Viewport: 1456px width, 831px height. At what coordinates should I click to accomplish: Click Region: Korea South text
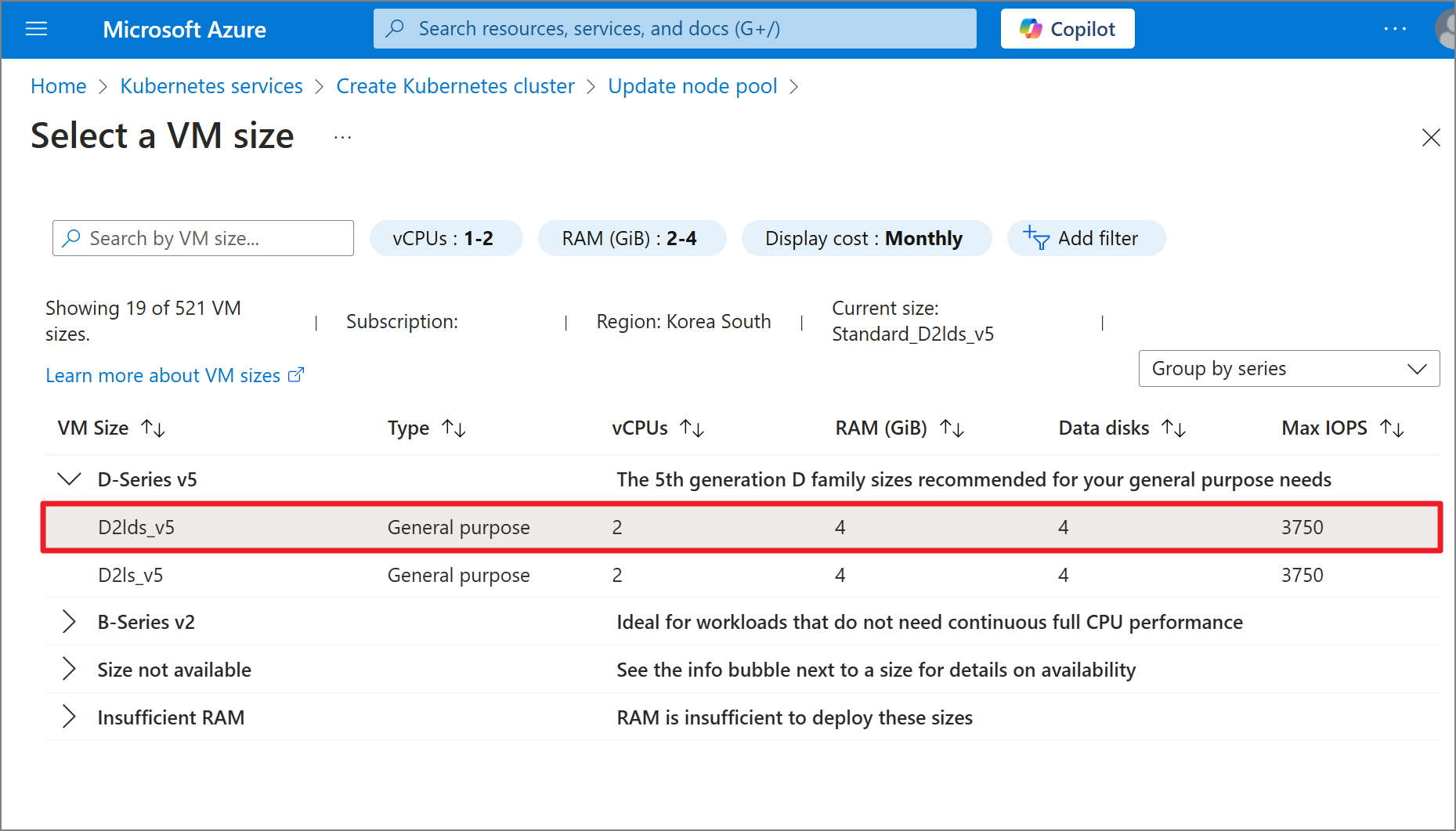[x=683, y=322]
